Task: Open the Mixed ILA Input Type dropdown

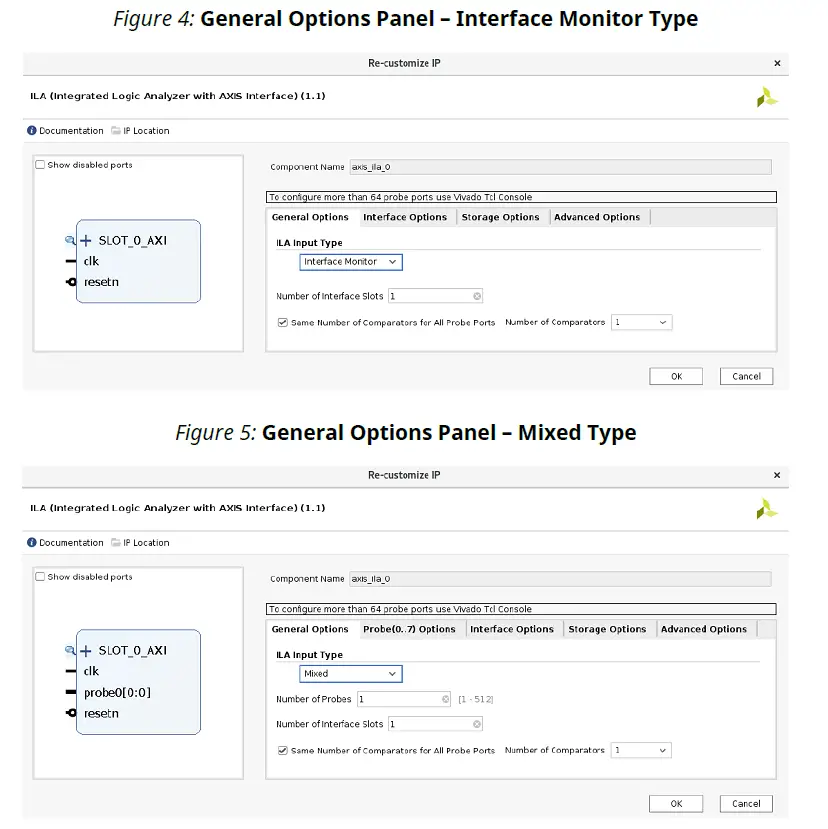Action: (x=351, y=674)
